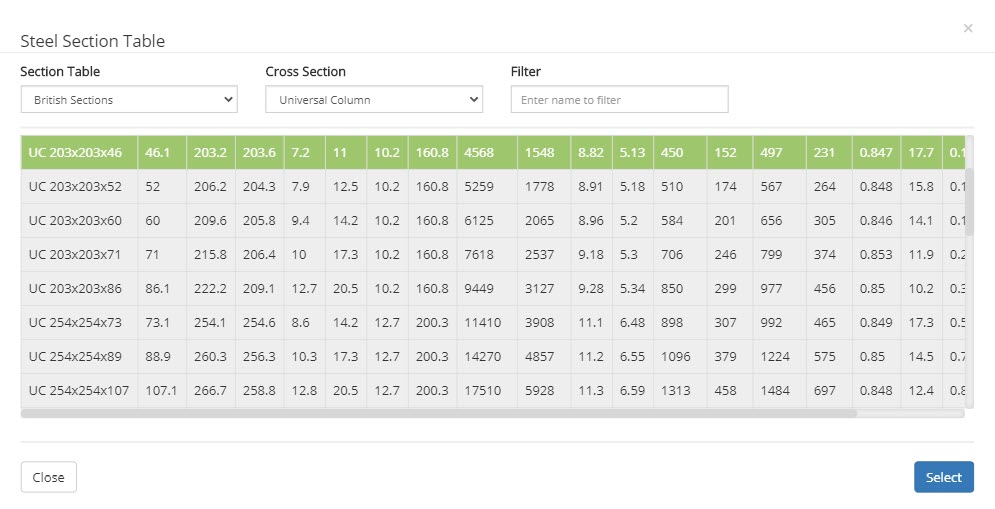995x509 pixels.
Task: Click the 11410 cell in UC 254x254x73 row
Action: (x=486, y=323)
